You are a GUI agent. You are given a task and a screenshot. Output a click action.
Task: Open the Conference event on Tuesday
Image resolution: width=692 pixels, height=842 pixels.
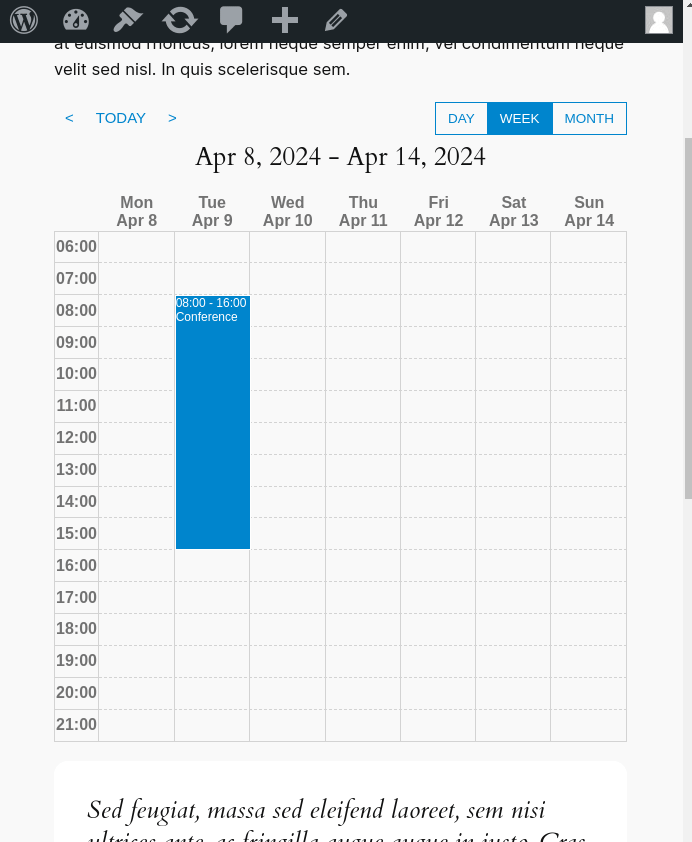[213, 422]
